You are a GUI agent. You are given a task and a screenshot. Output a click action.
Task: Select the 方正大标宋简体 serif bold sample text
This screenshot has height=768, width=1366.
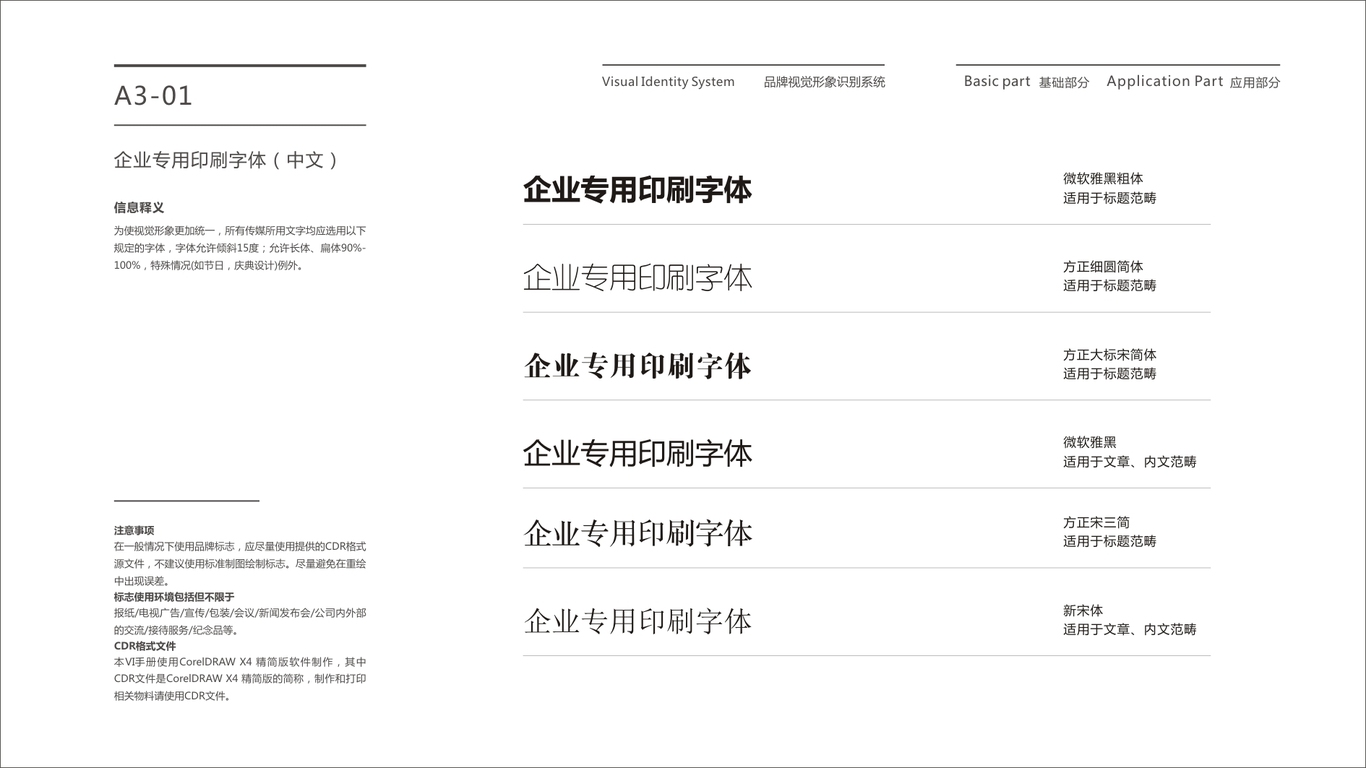click(637, 365)
